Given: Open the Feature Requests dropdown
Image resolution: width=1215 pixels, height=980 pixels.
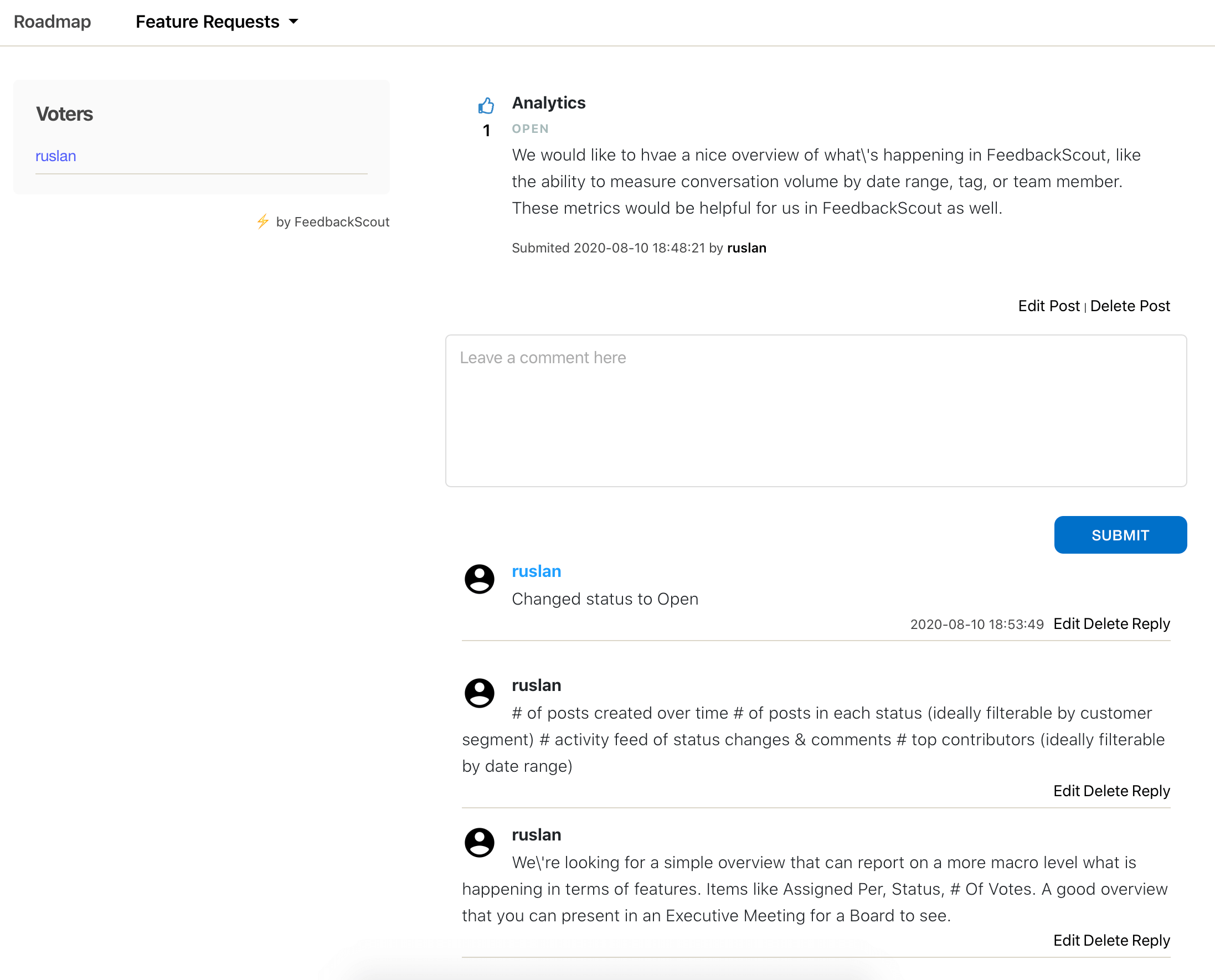Looking at the screenshot, I should (217, 22).
